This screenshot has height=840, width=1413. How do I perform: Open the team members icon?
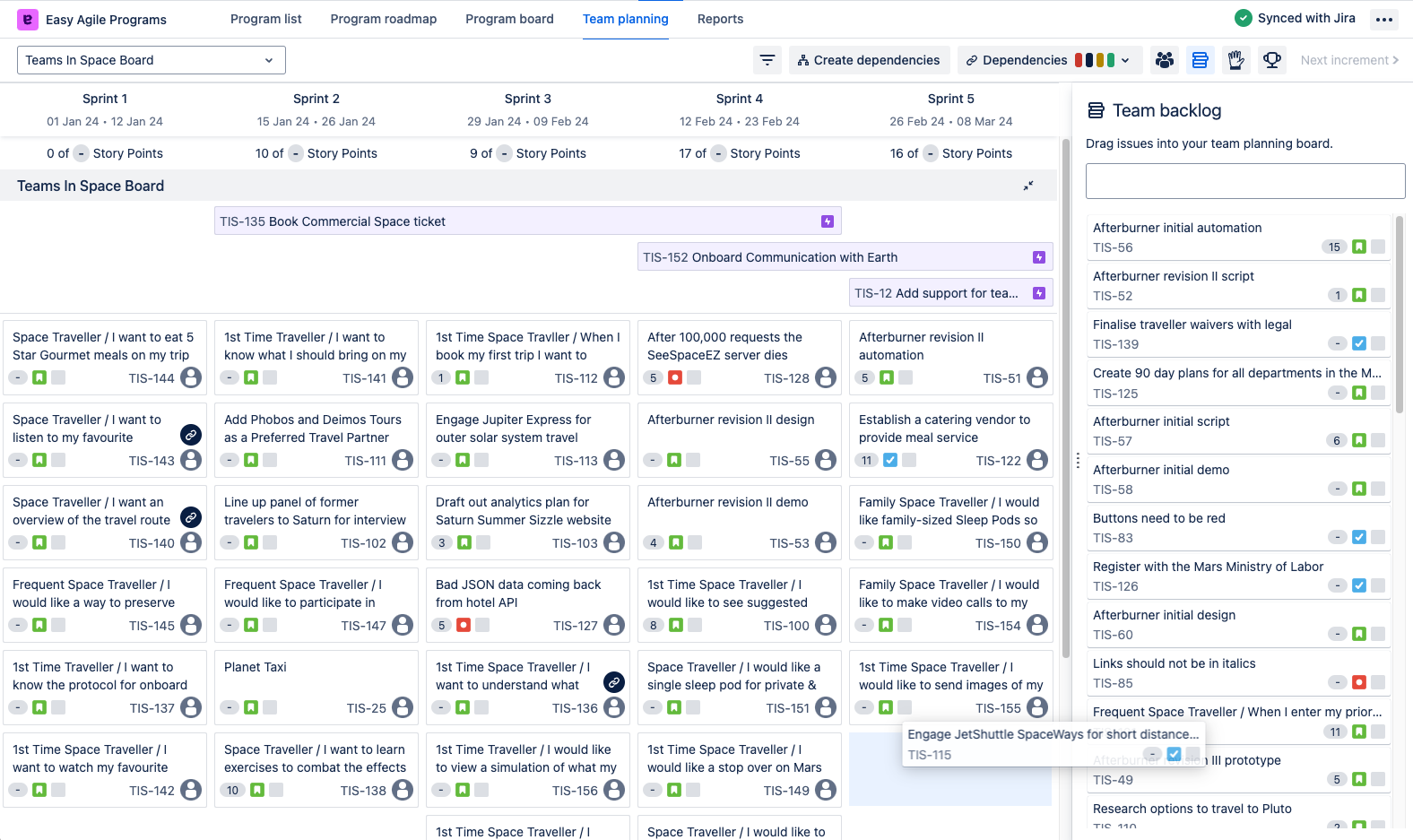click(1165, 60)
